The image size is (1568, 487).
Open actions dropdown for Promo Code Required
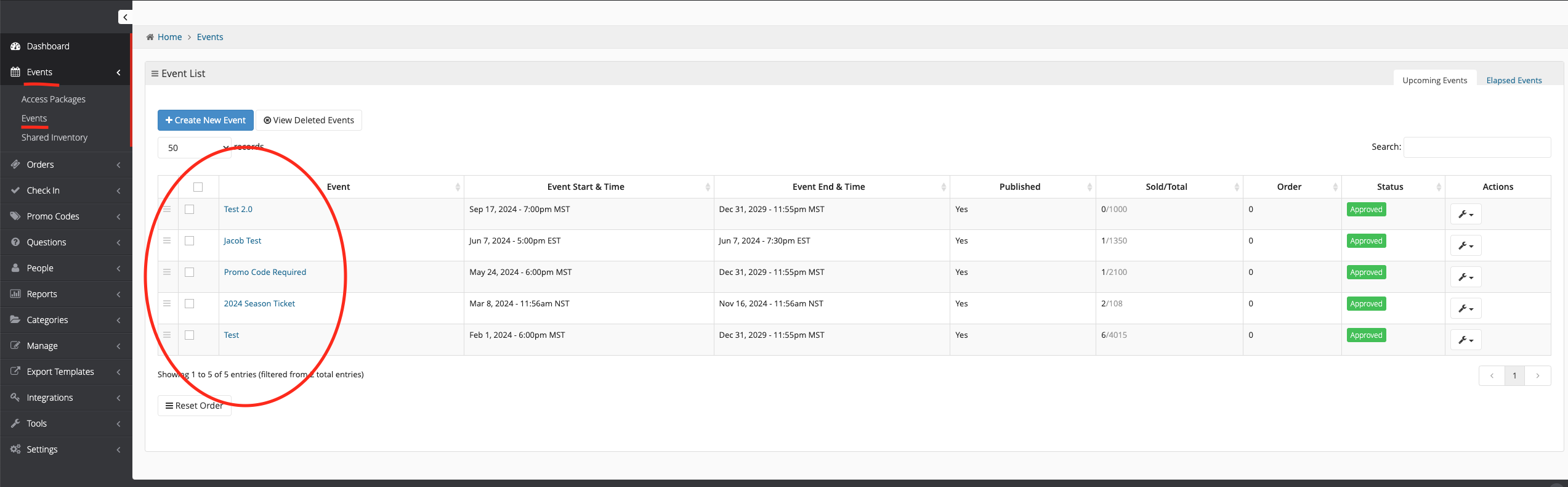(1466, 277)
